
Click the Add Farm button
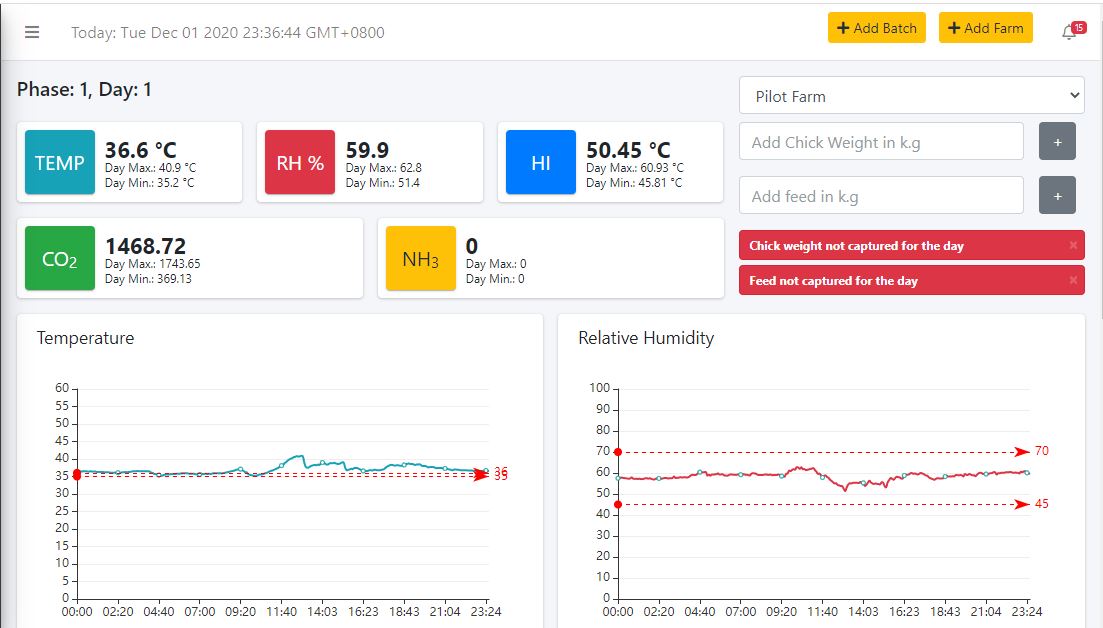click(985, 28)
